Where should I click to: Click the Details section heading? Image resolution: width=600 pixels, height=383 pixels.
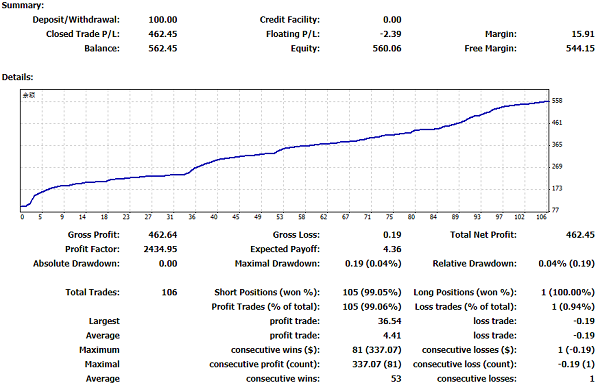(x=18, y=77)
